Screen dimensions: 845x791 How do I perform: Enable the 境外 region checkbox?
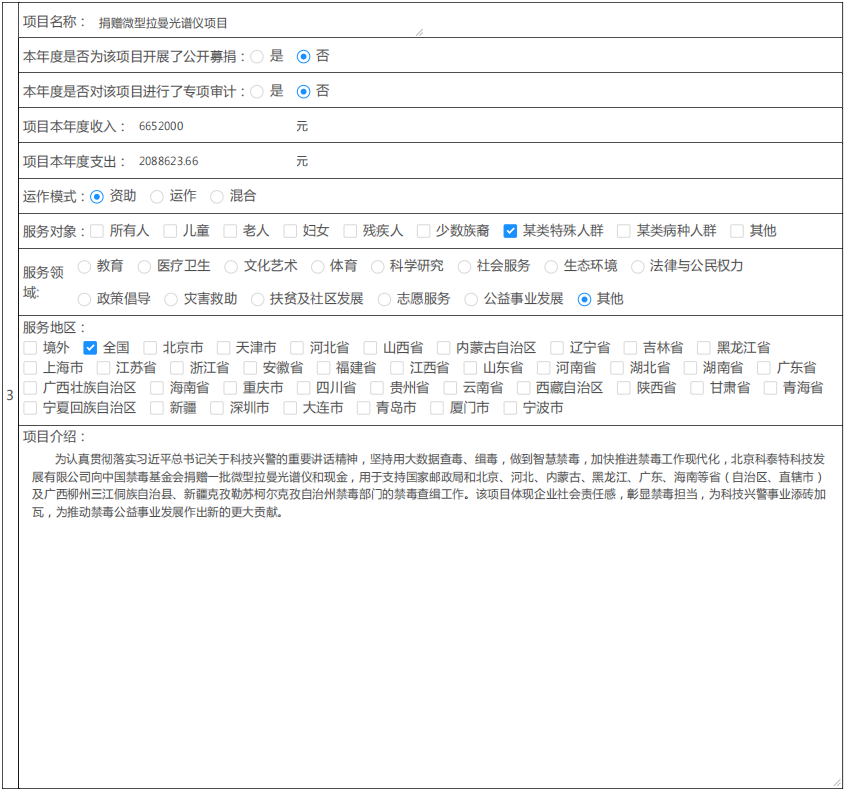pyautogui.click(x=30, y=348)
